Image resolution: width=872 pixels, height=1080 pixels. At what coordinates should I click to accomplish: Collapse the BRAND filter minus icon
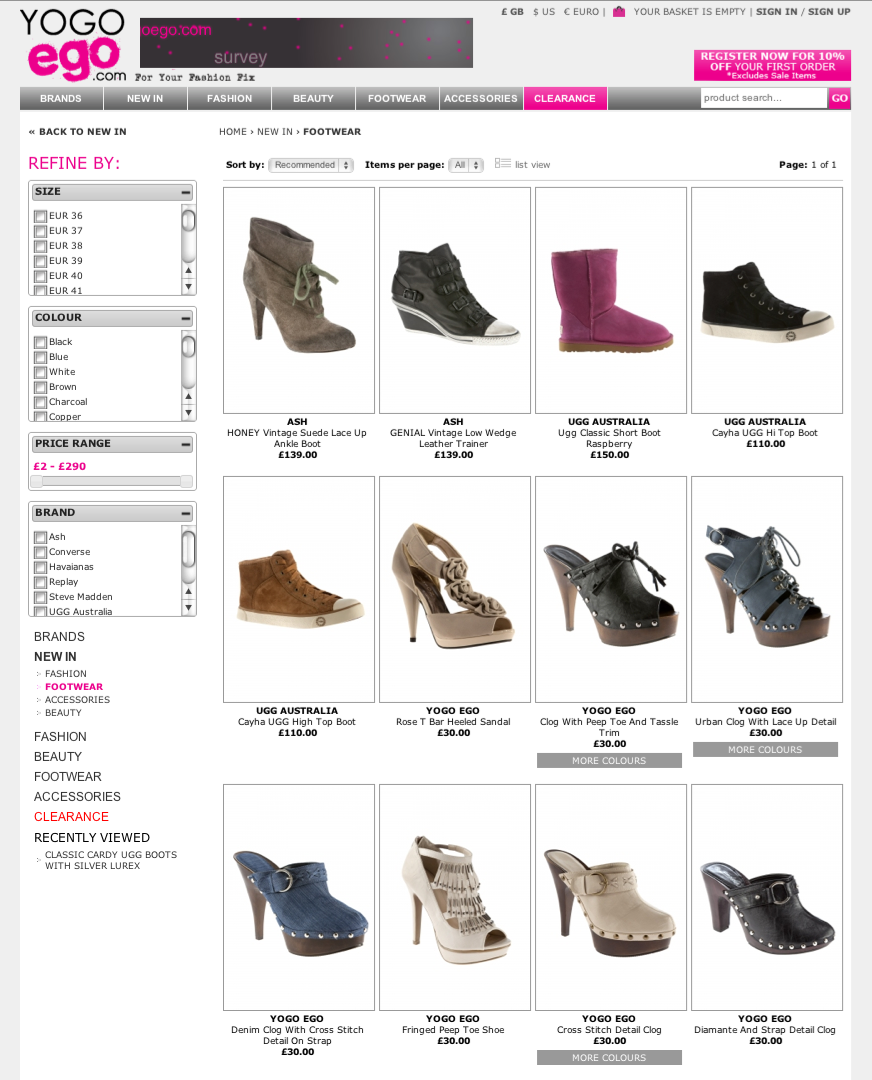point(186,513)
